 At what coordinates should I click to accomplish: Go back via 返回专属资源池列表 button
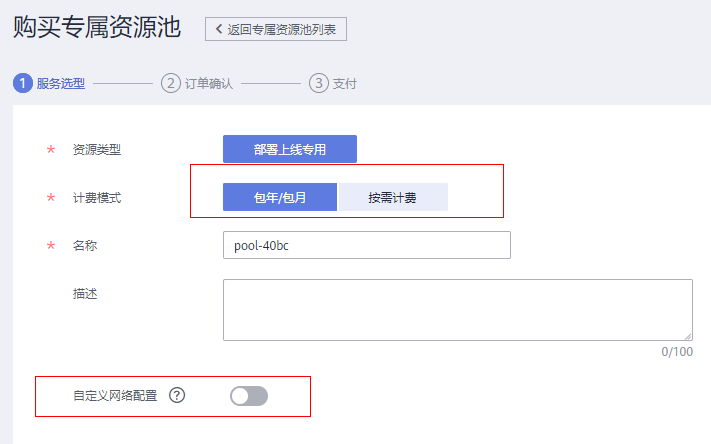tap(276, 29)
